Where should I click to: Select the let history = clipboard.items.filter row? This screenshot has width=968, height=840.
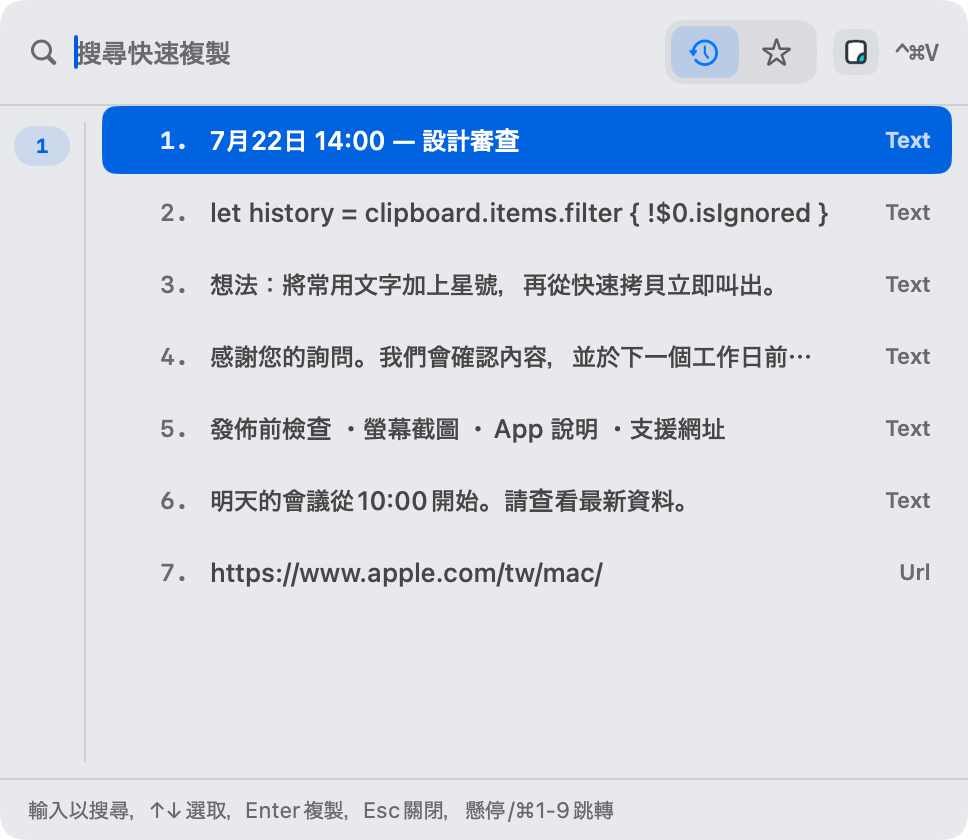click(x=527, y=213)
